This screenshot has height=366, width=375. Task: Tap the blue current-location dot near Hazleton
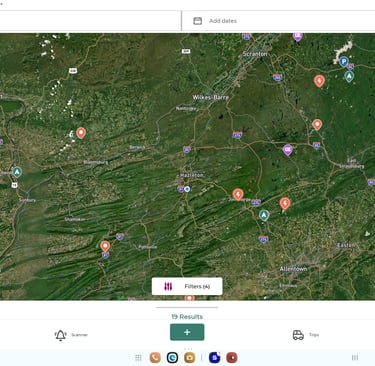[x=187, y=189]
